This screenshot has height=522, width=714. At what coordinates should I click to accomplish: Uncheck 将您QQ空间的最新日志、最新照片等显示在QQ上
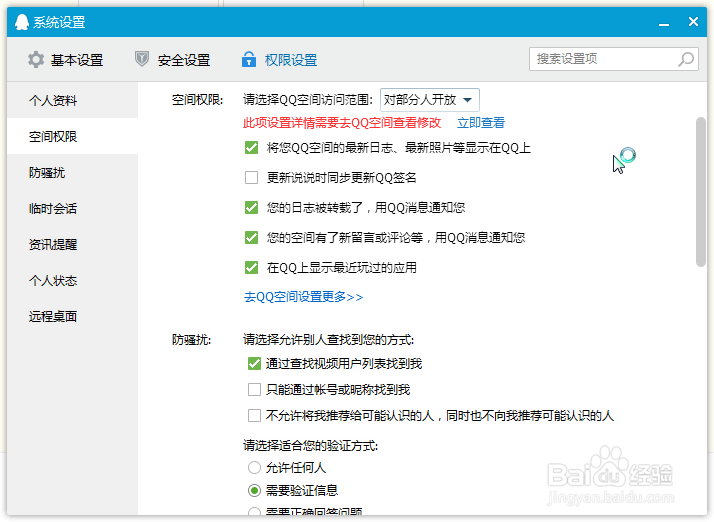[251, 148]
